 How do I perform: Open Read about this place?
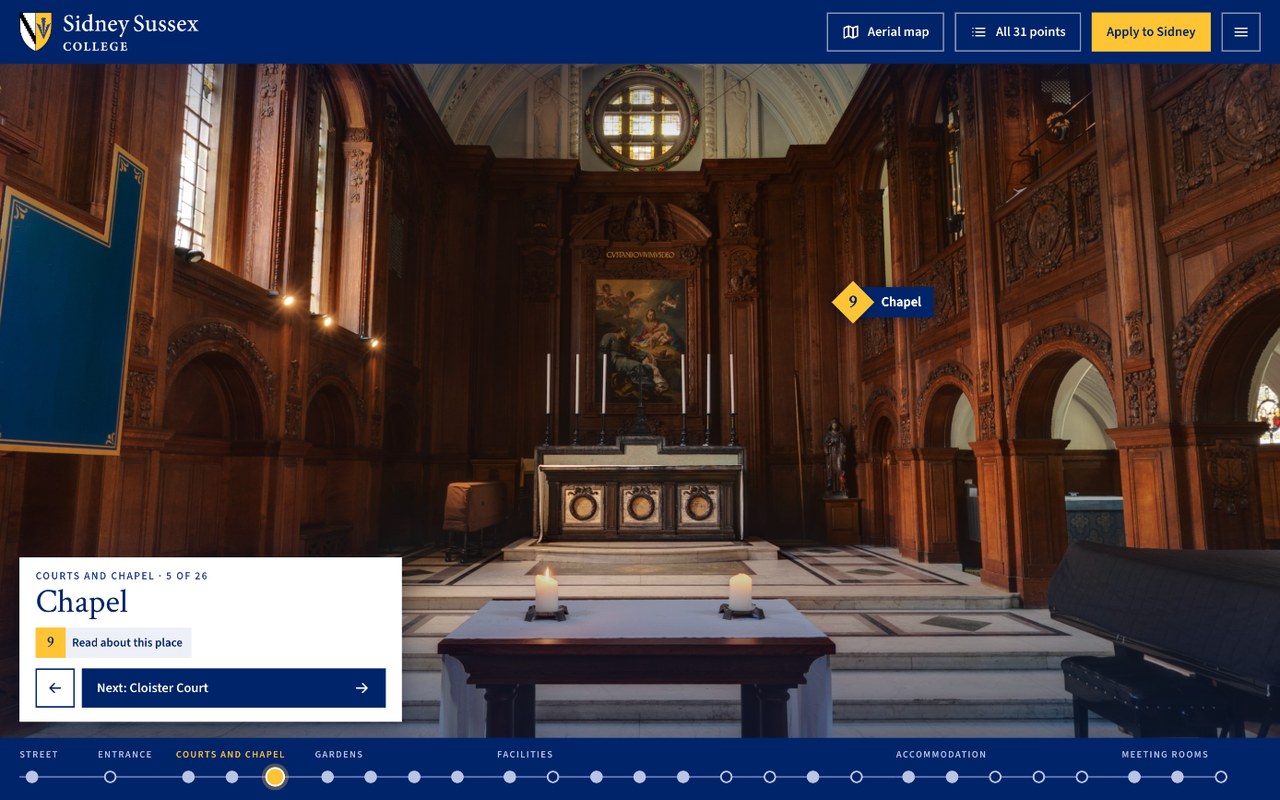pyautogui.click(x=113, y=642)
